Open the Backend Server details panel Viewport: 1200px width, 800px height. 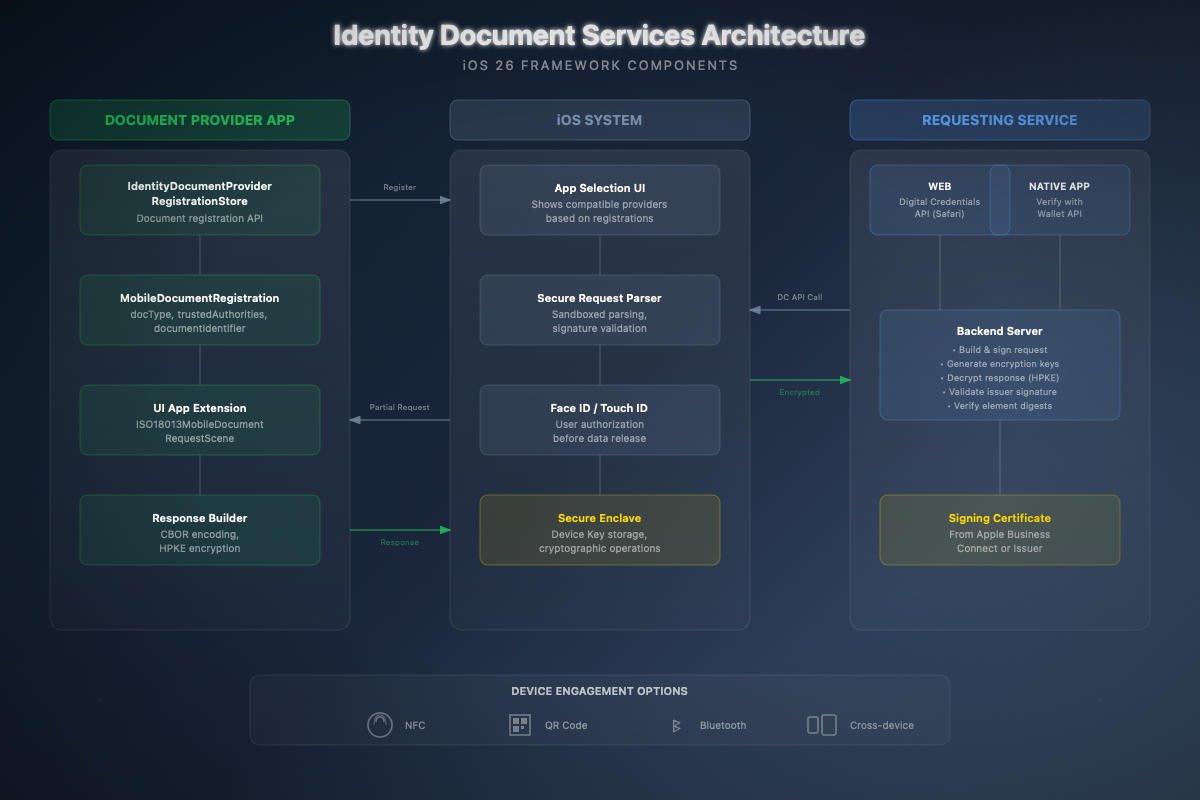(x=999, y=365)
